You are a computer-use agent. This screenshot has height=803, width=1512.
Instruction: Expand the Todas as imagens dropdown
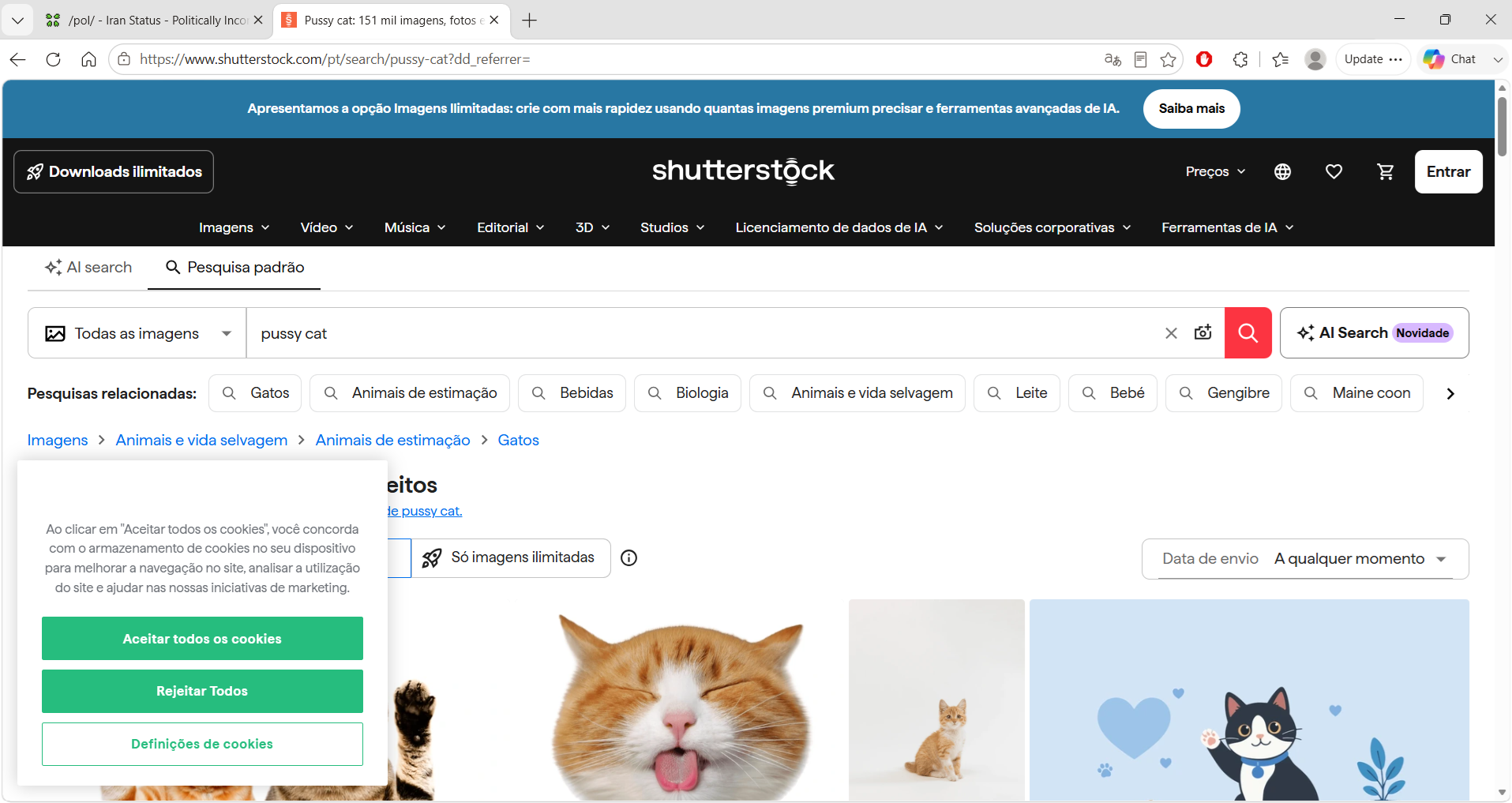coord(137,333)
